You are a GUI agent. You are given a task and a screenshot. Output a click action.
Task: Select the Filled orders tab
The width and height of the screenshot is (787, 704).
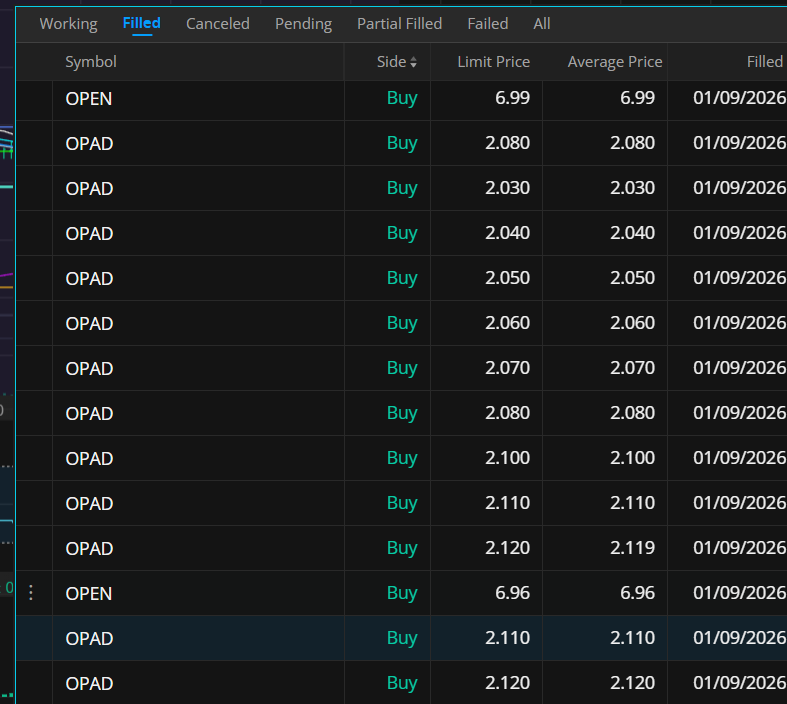tap(142, 23)
